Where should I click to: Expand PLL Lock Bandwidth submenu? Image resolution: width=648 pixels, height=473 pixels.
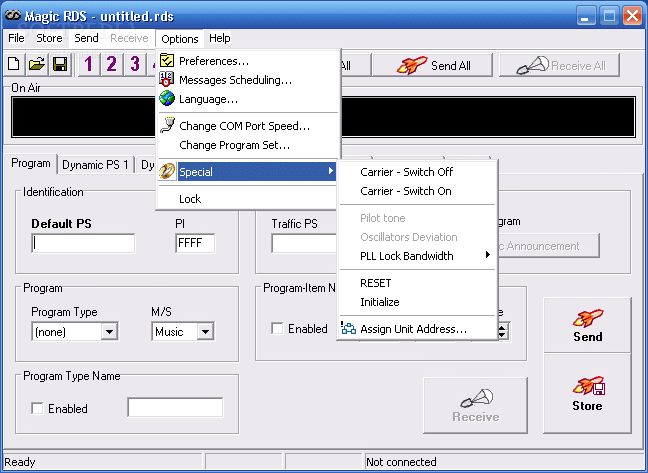click(x=417, y=256)
